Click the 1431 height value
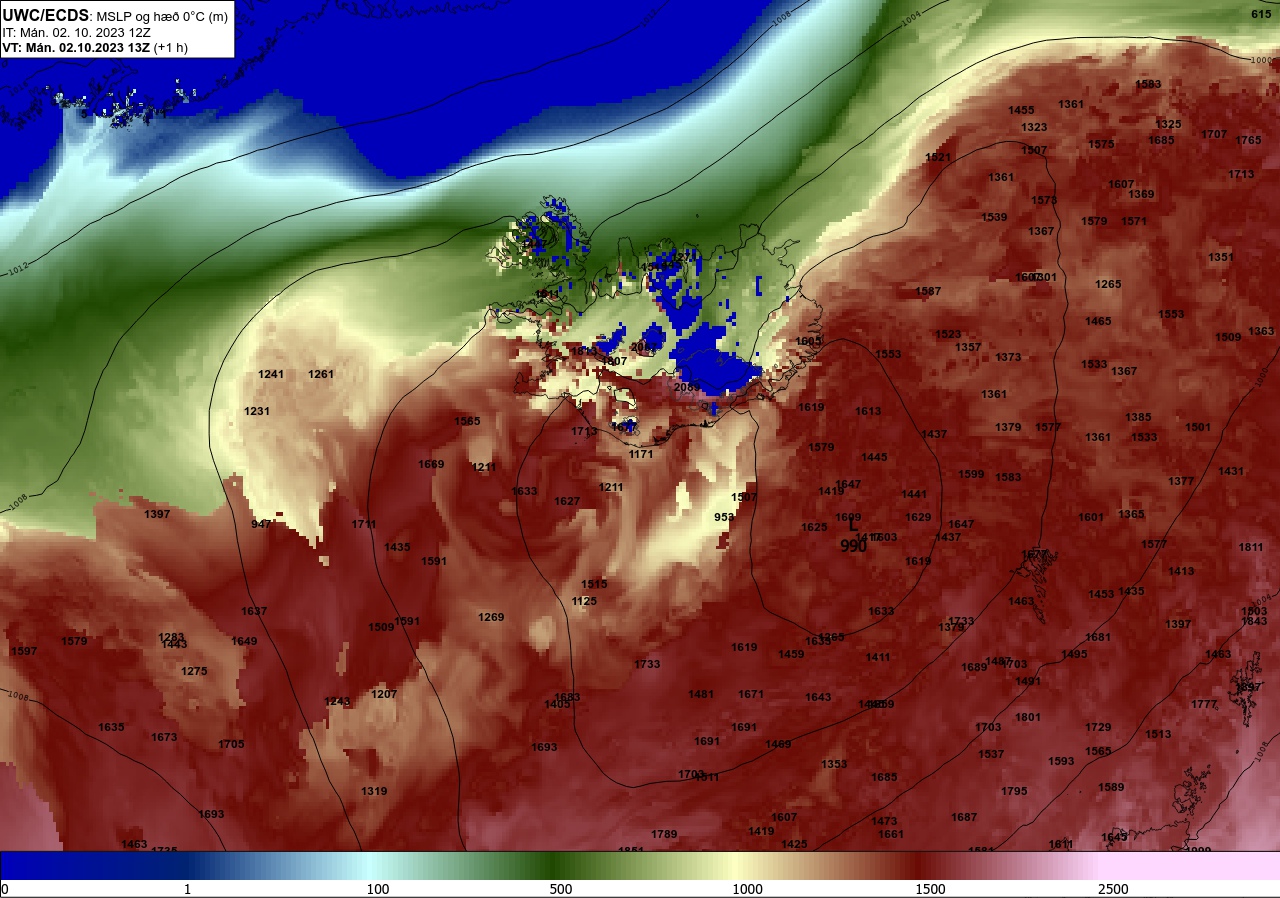 click(1231, 471)
